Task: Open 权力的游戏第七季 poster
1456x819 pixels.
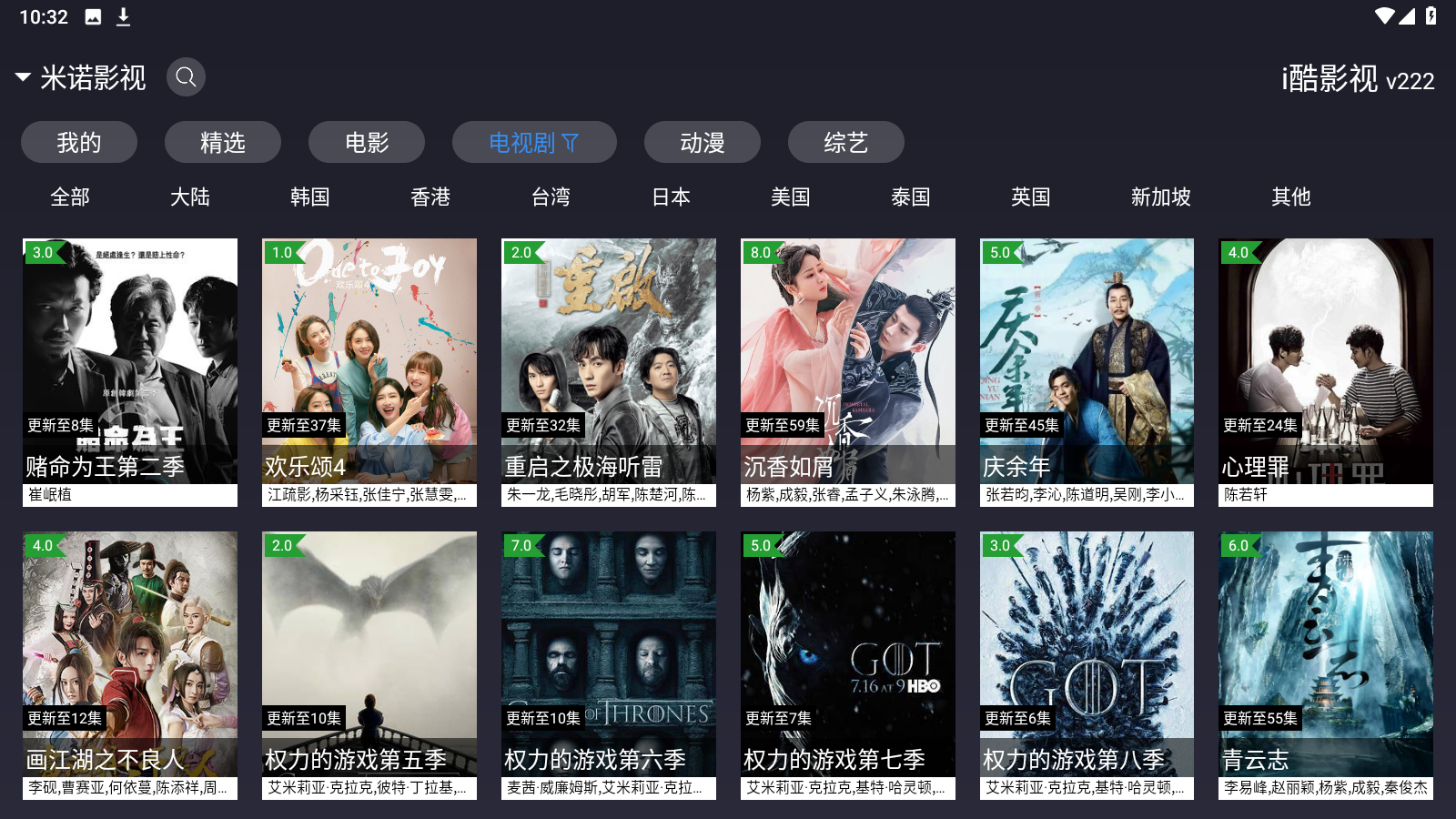Action: pyautogui.click(x=848, y=665)
